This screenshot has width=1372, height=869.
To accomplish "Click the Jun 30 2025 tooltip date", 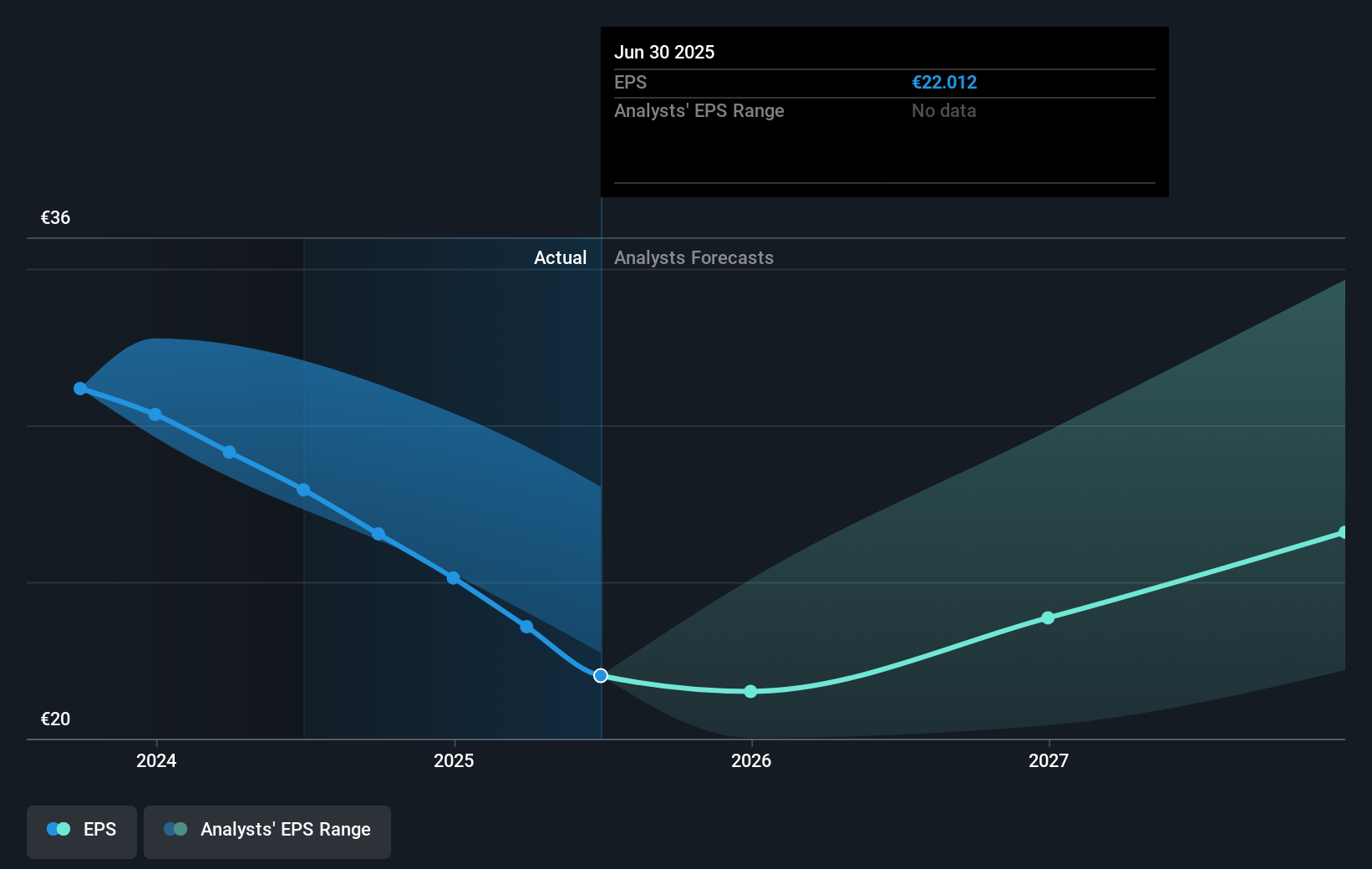I will click(x=664, y=52).
